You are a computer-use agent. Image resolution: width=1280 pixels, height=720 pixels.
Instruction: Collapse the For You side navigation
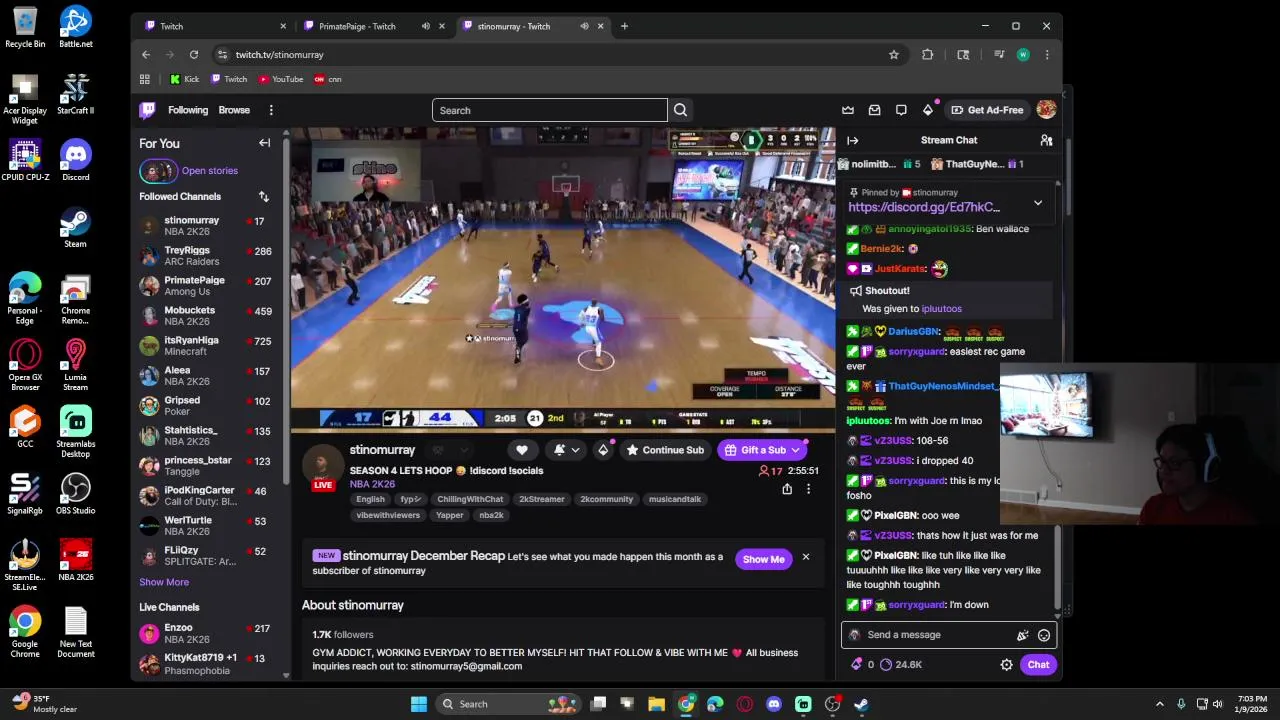pyautogui.click(x=265, y=143)
